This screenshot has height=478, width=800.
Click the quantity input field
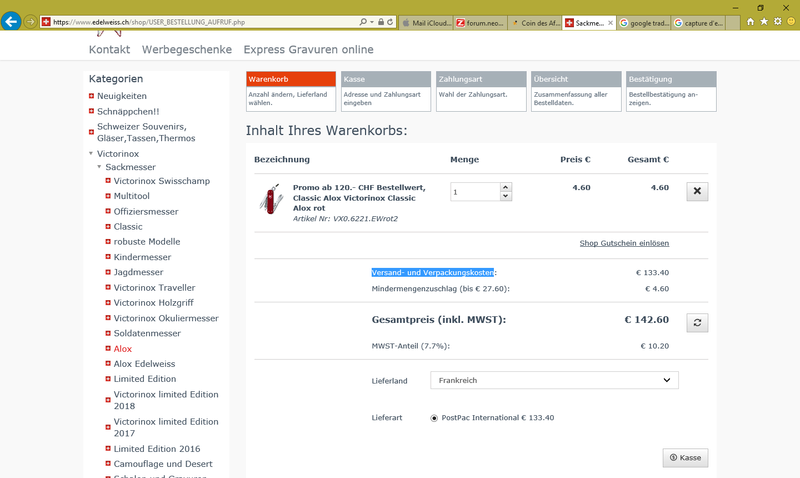475,192
